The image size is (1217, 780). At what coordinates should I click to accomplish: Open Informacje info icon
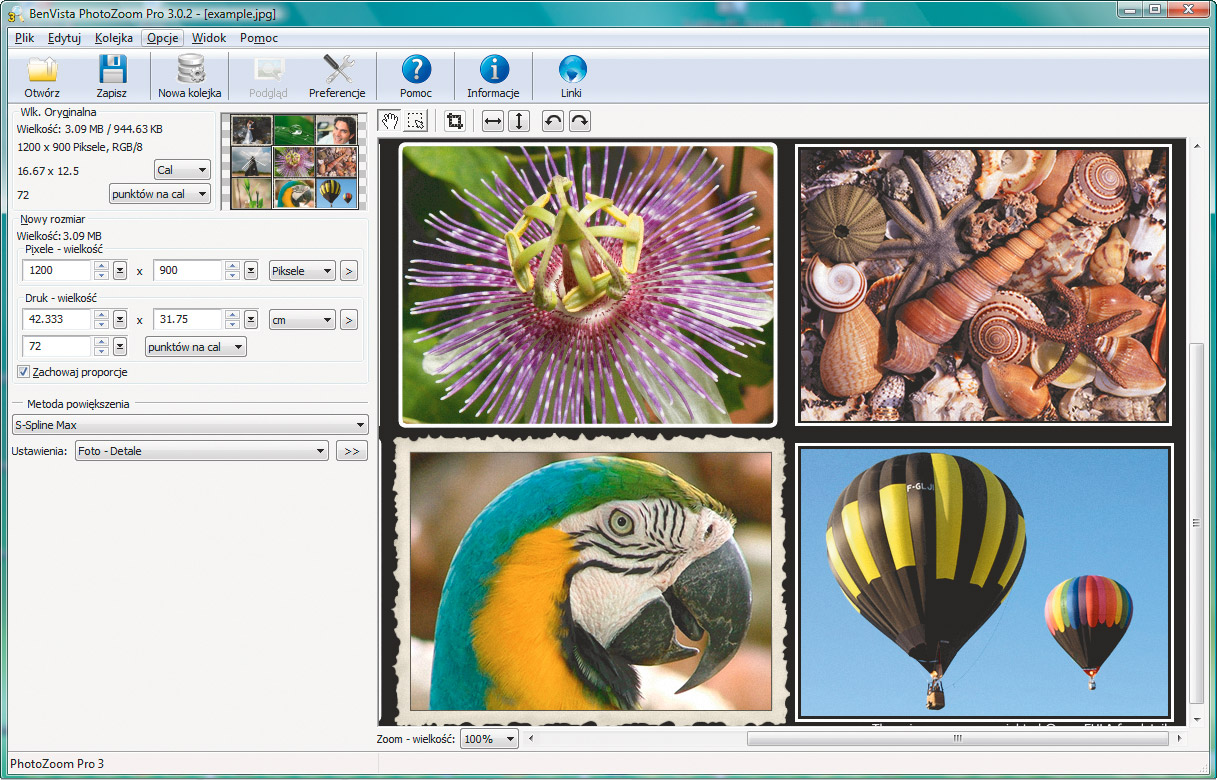pyautogui.click(x=493, y=70)
